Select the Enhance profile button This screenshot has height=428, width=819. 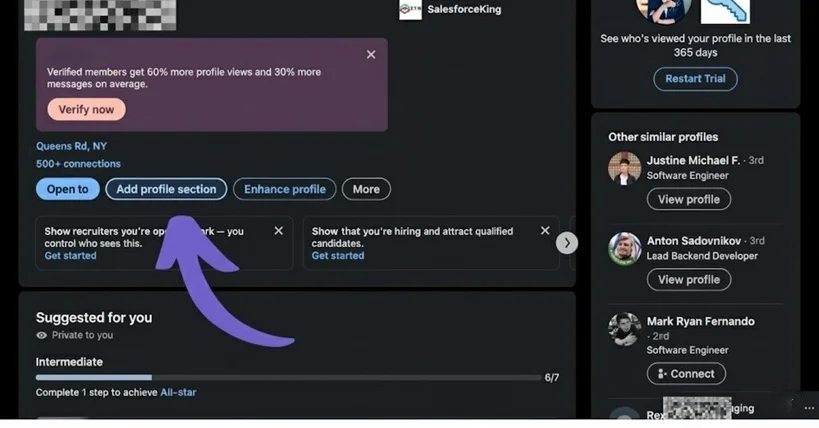tap(285, 189)
